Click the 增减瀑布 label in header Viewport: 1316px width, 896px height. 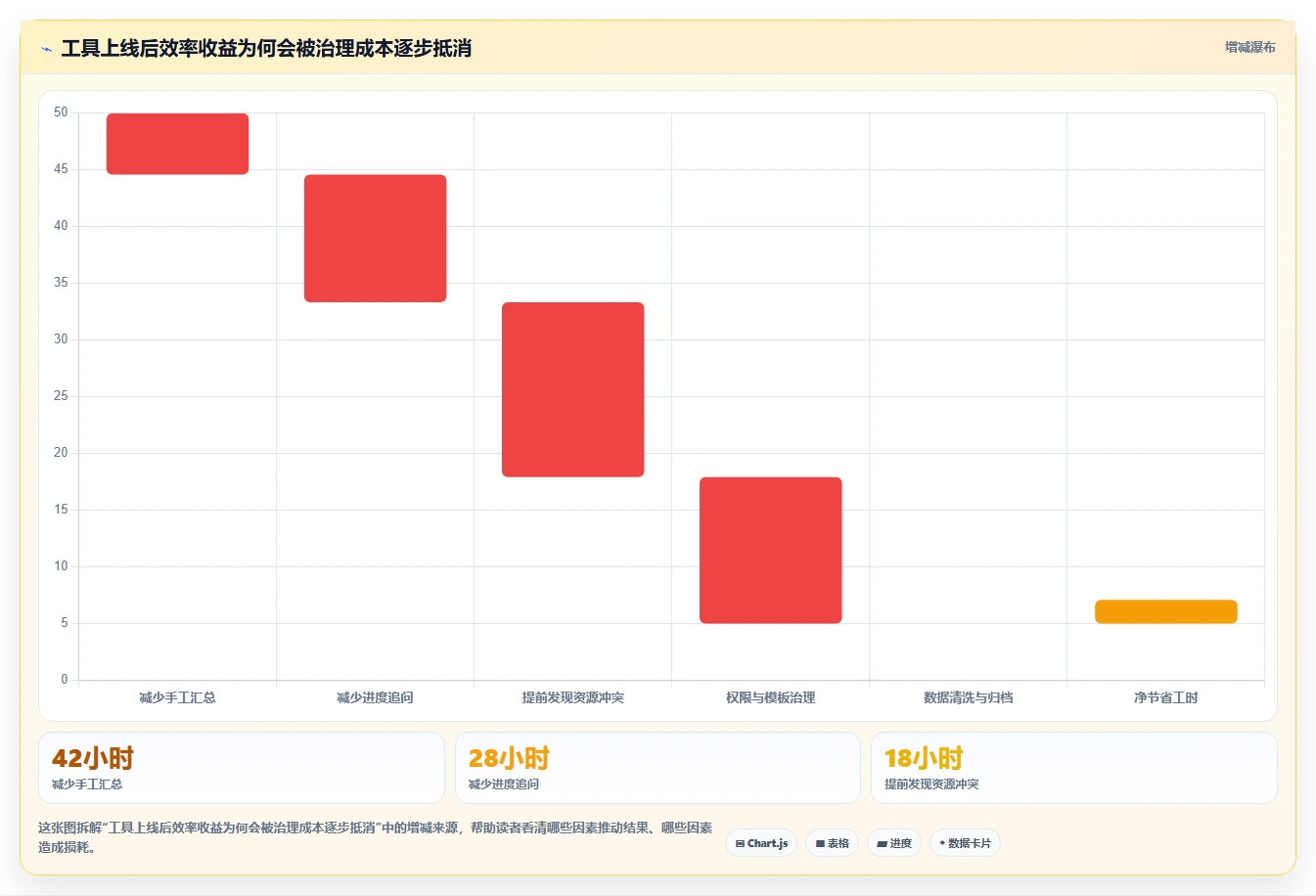1249,47
